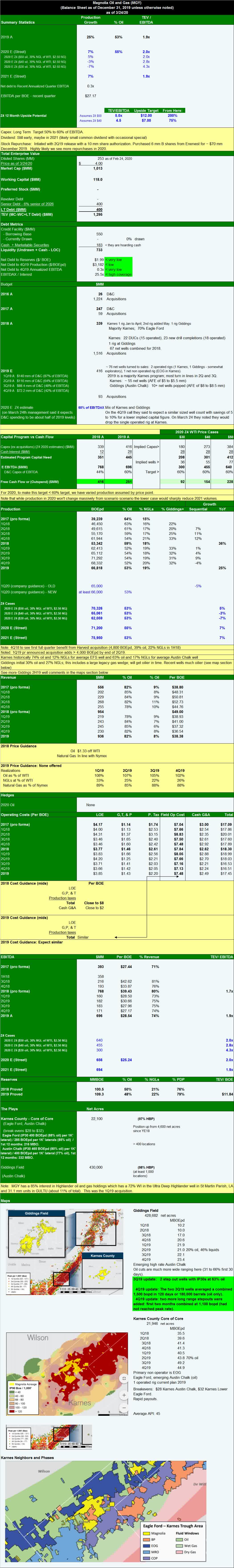
Task: Select the Magnolia Oil and Gas (MGY) title
Action: coord(117,3)
